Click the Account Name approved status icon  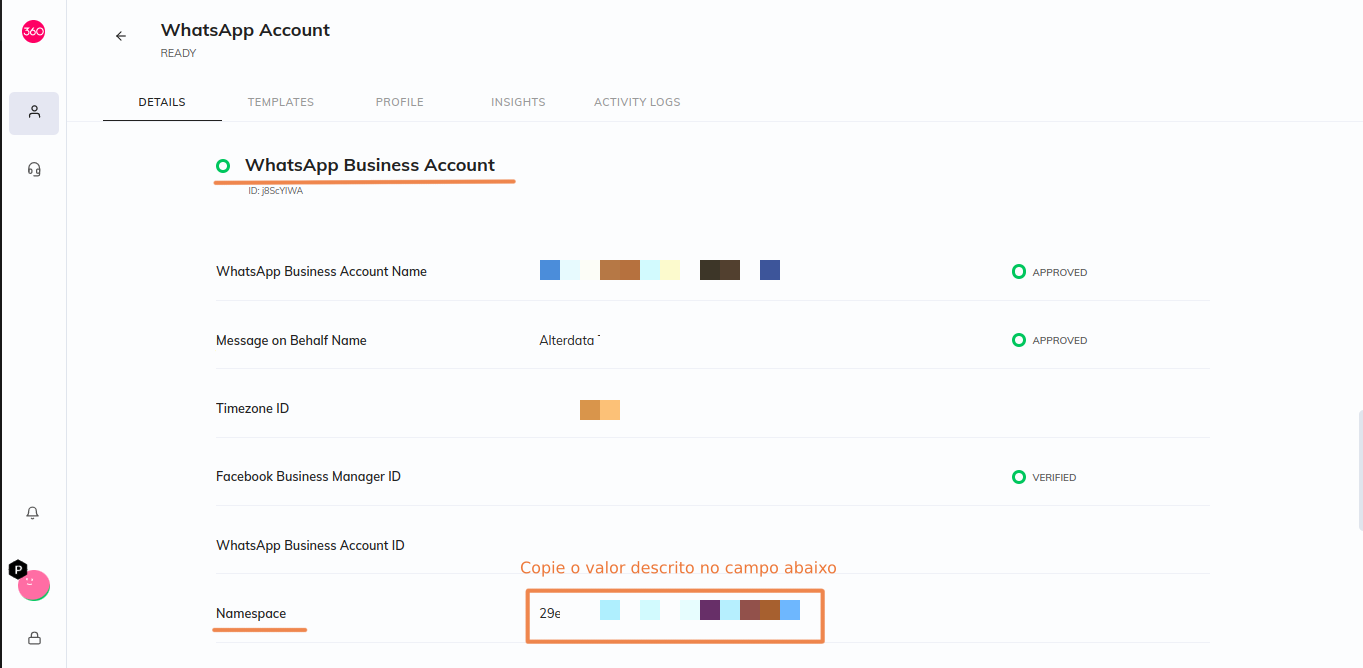click(1019, 272)
